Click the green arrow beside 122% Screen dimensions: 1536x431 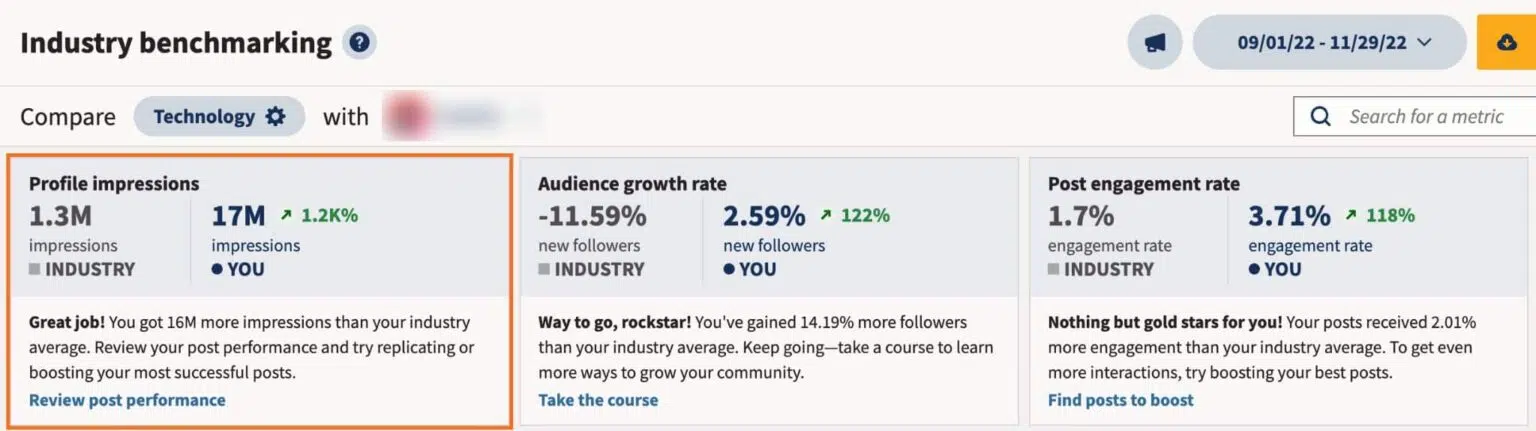[x=825, y=215]
